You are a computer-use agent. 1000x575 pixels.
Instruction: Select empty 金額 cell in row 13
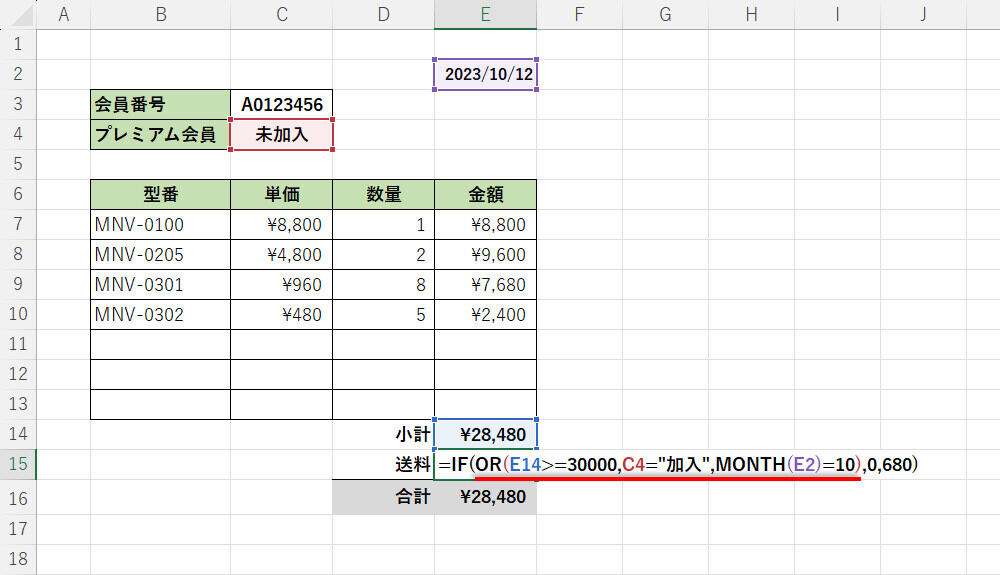485,404
